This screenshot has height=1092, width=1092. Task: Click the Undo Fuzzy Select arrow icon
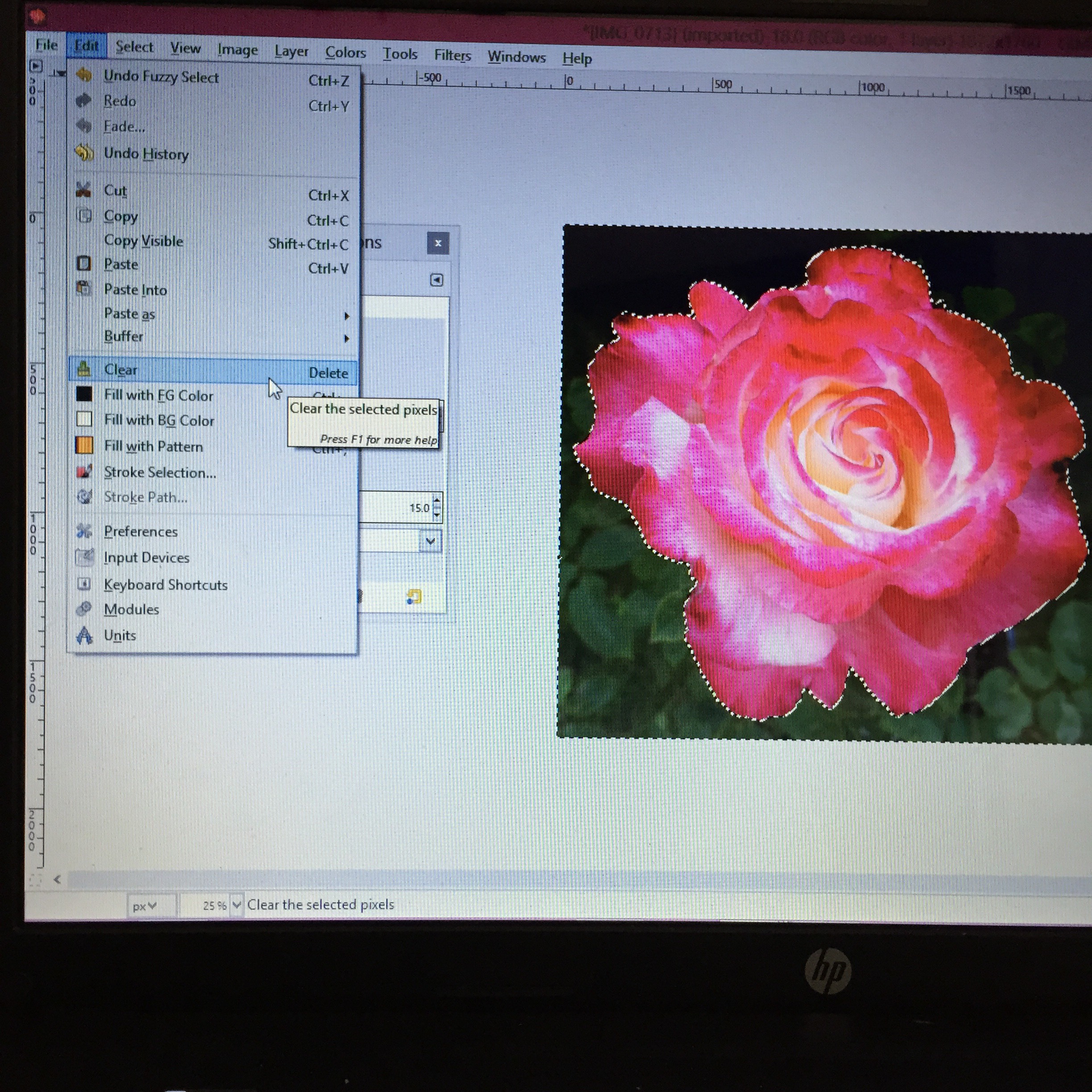tap(84, 74)
